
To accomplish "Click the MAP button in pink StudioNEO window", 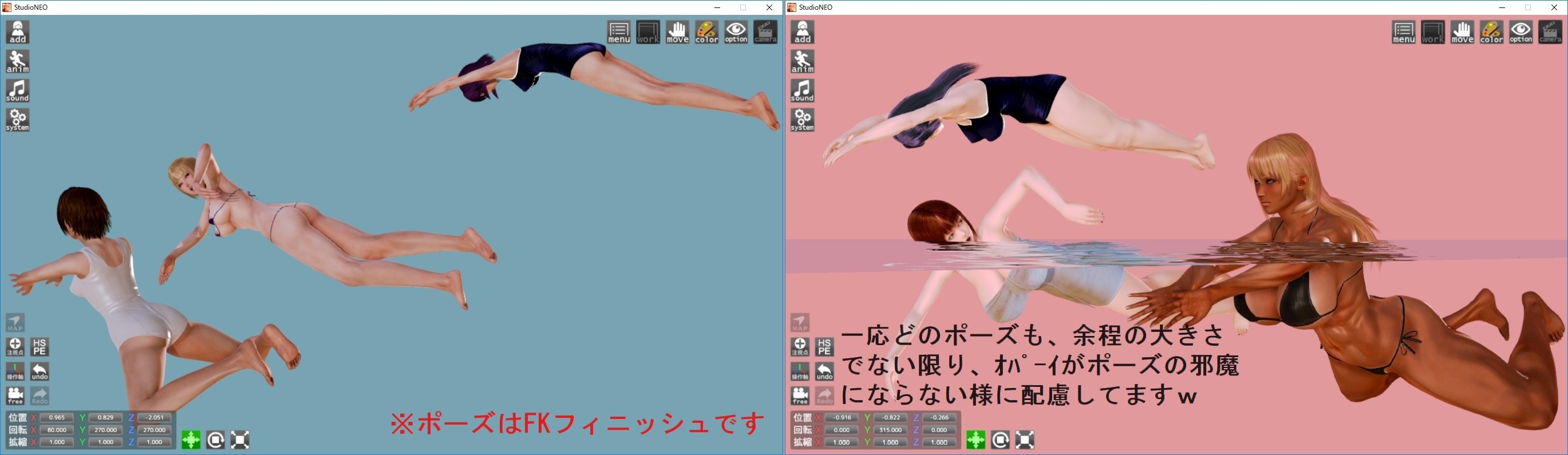I will click(x=800, y=322).
